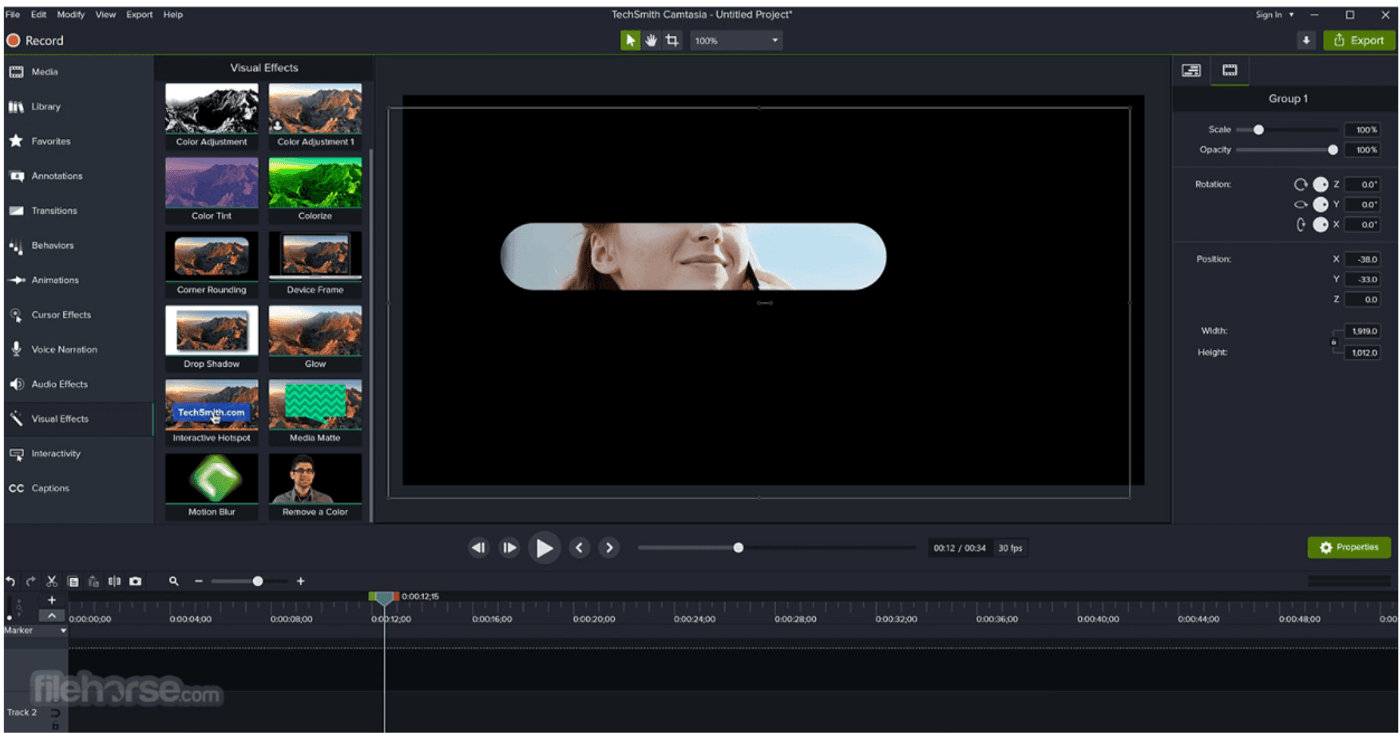1400x733 pixels.
Task: Click the timeline zoom in plus
Action: tap(301, 581)
